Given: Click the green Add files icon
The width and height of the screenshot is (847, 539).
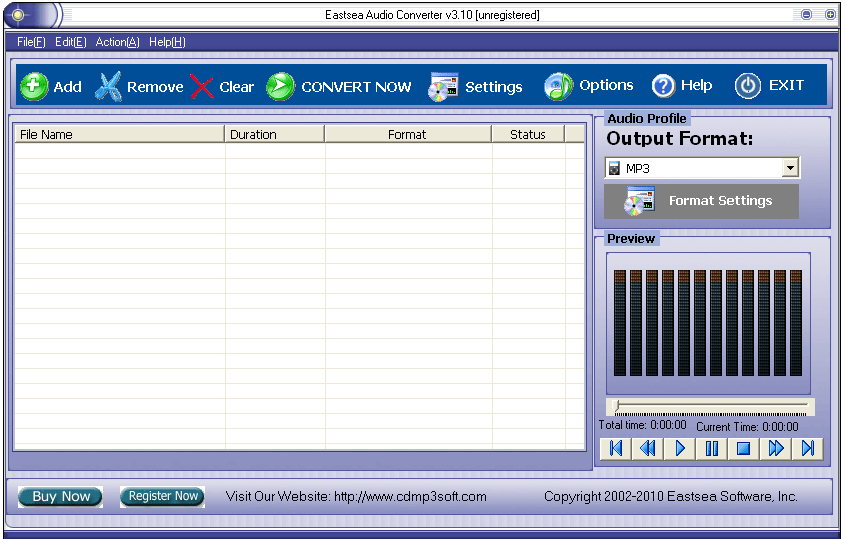Looking at the screenshot, I should pos(34,86).
